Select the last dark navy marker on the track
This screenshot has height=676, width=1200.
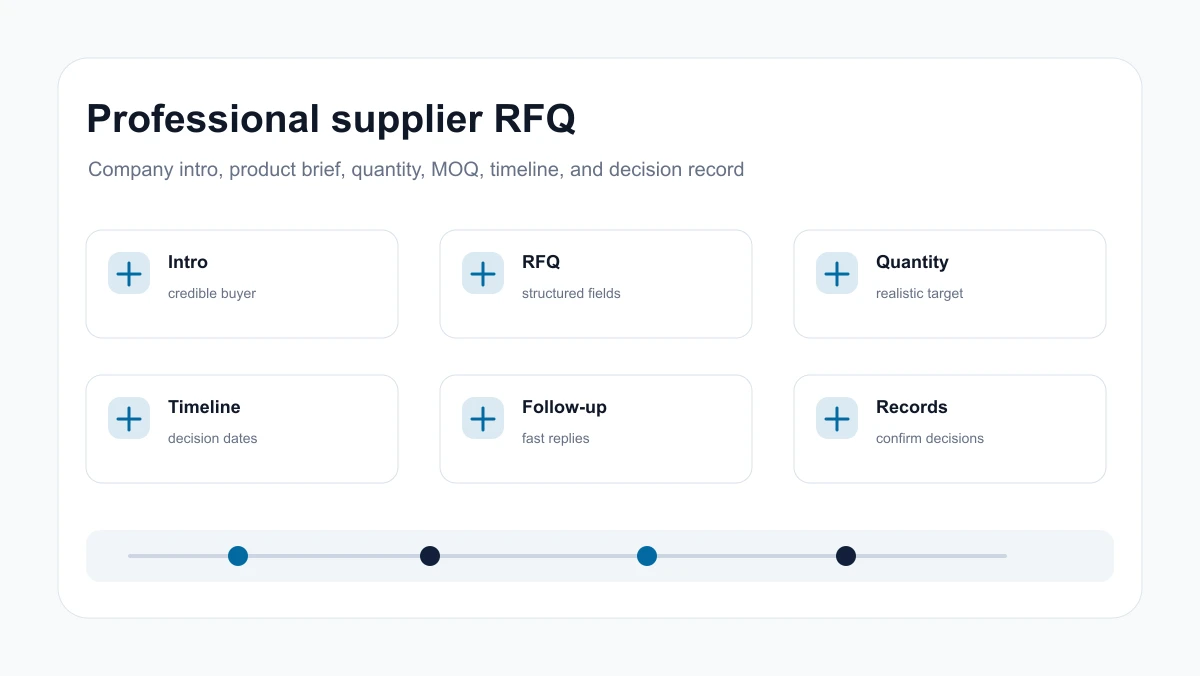click(x=846, y=556)
